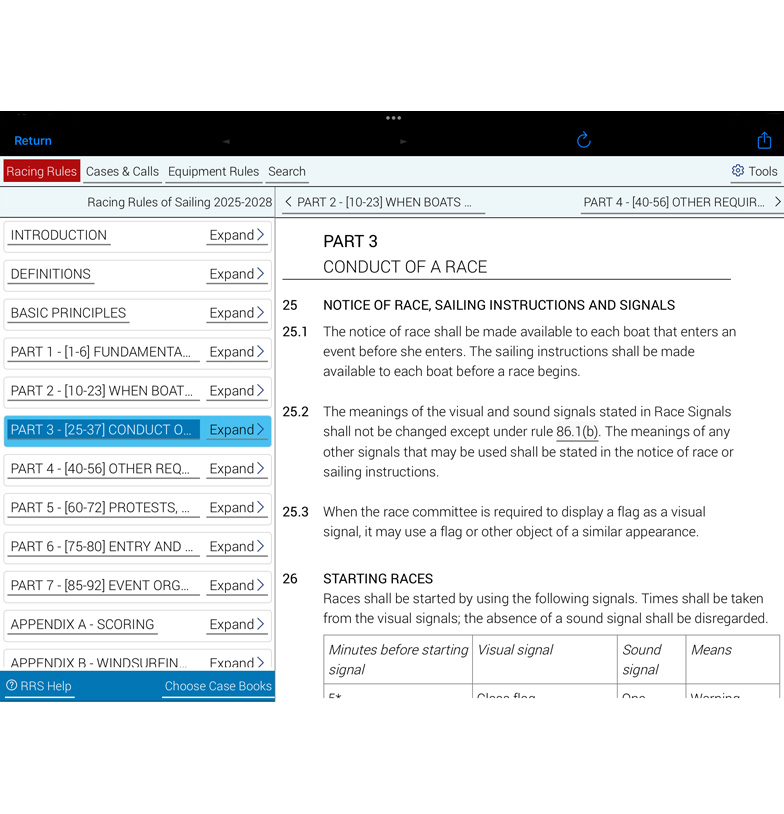784x814 pixels.
Task: Switch to Cases & Calls tab
Action: (122, 171)
